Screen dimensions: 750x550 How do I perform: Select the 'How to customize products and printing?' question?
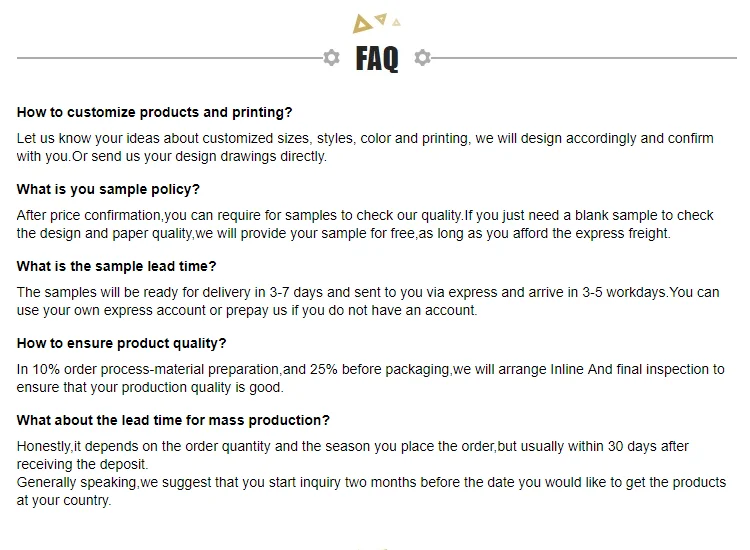tap(155, 112)
